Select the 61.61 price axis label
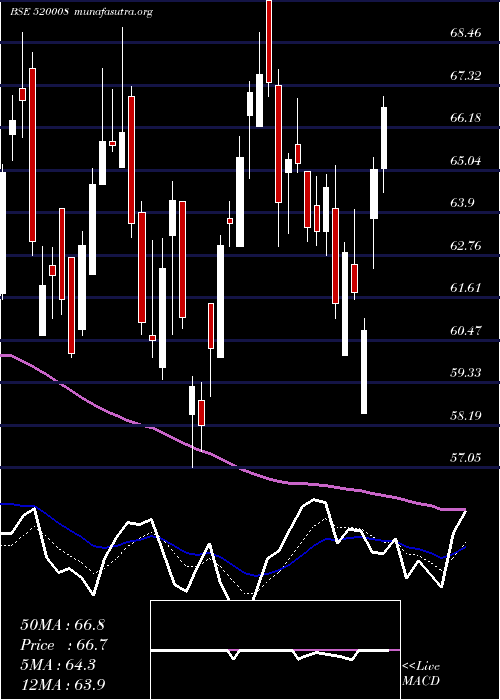Screen dimensions: 500x700 (x=466, y=288)
